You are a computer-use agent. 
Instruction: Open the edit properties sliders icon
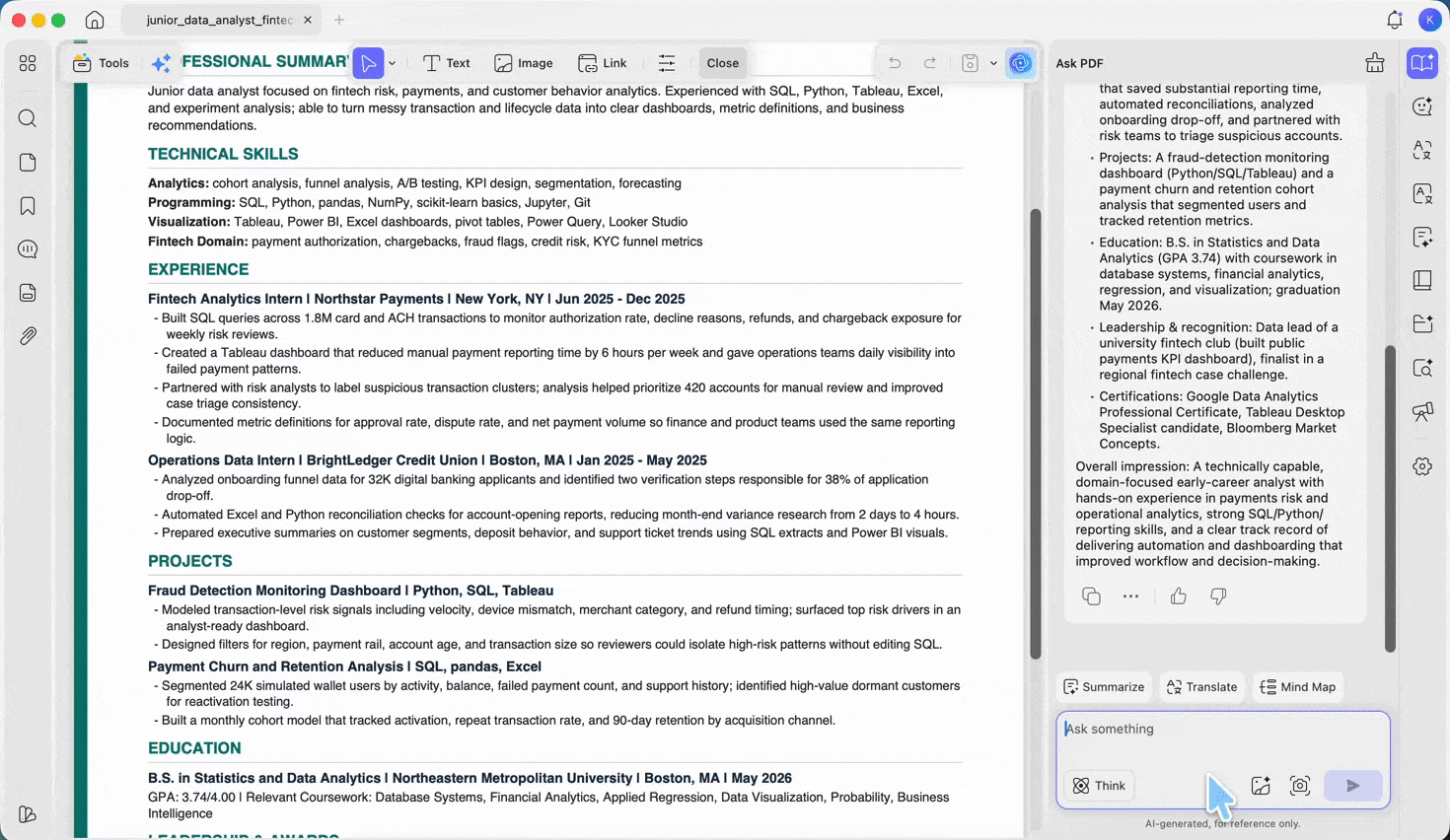[x=667, y=63]
